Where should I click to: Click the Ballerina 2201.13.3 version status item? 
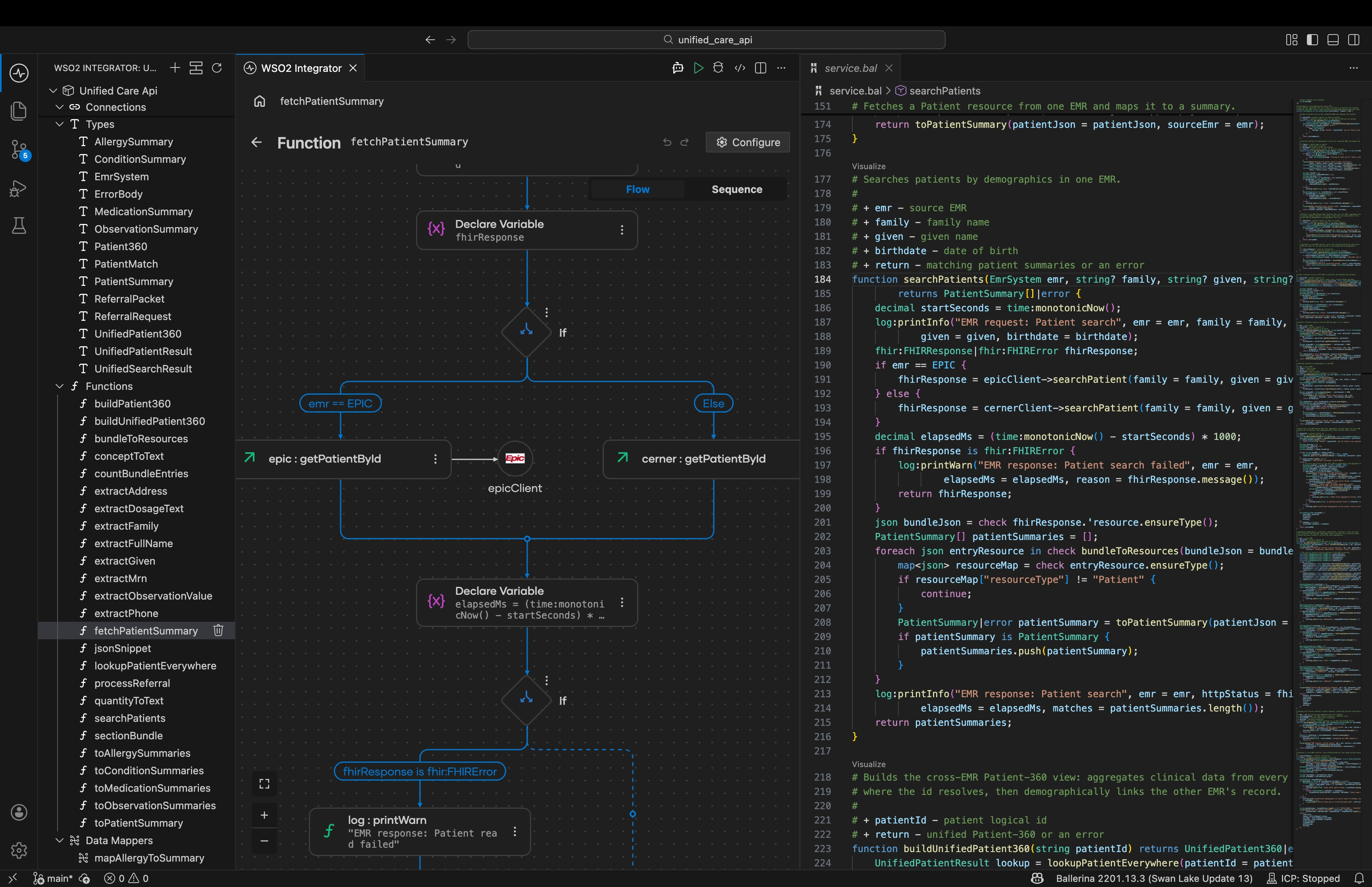(x=1154, y=878)
